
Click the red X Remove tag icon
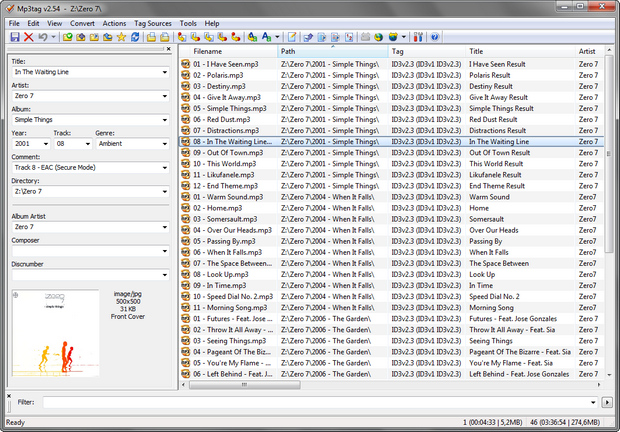tap(28, 37)
